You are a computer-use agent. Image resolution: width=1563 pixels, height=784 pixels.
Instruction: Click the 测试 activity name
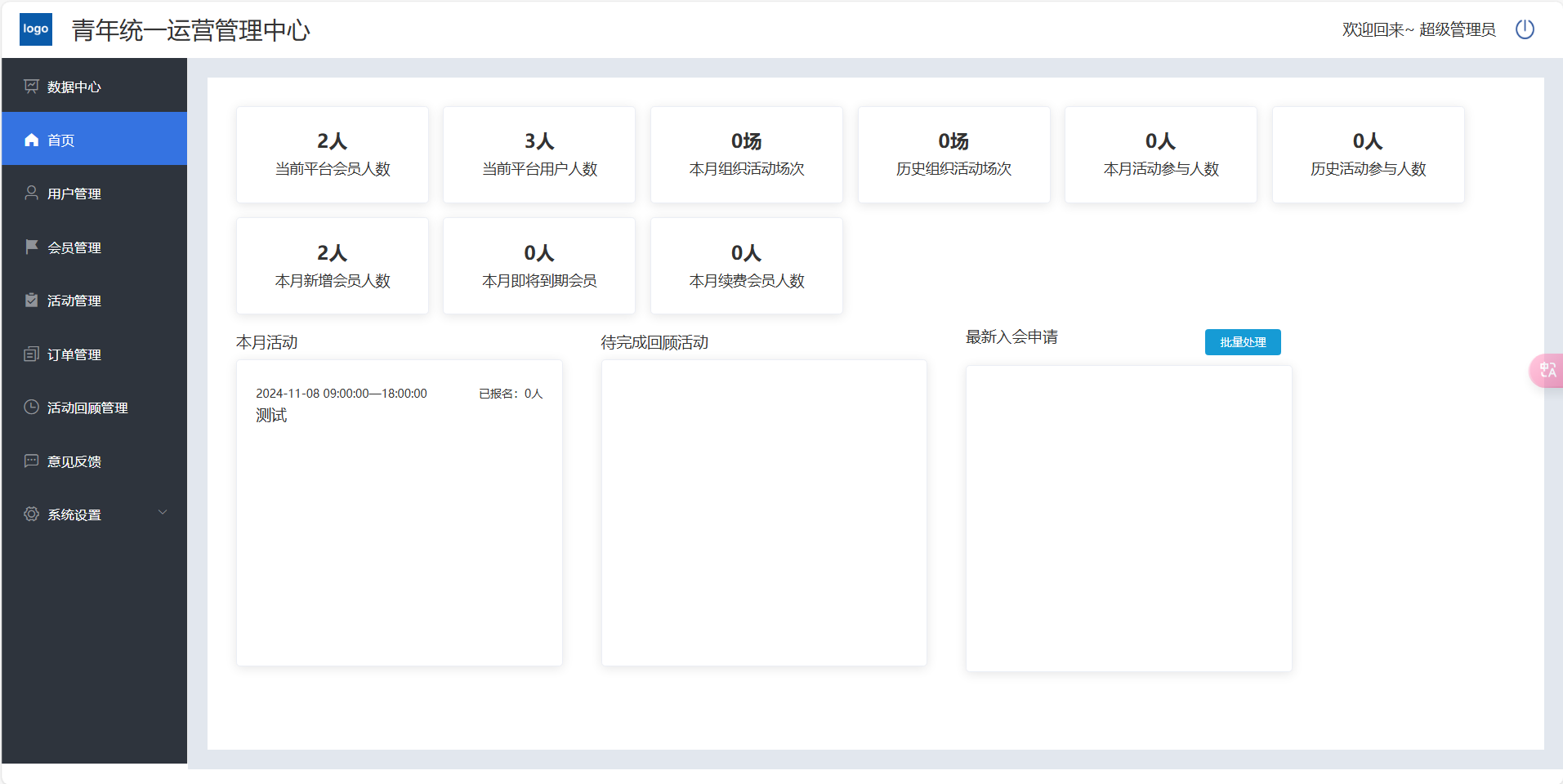(x=271, y=415)
